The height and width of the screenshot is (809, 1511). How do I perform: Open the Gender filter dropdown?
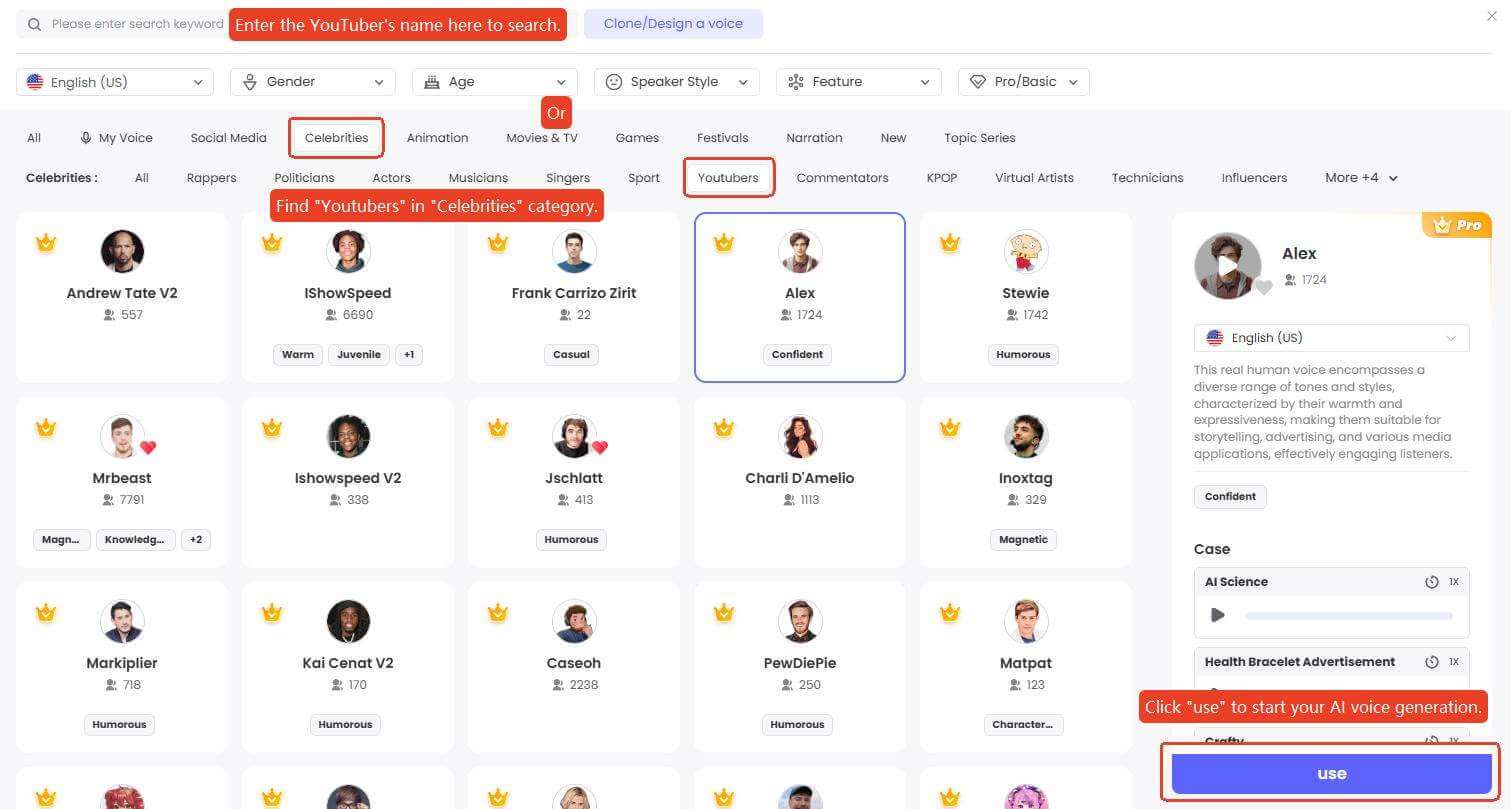tap(312, 81)
